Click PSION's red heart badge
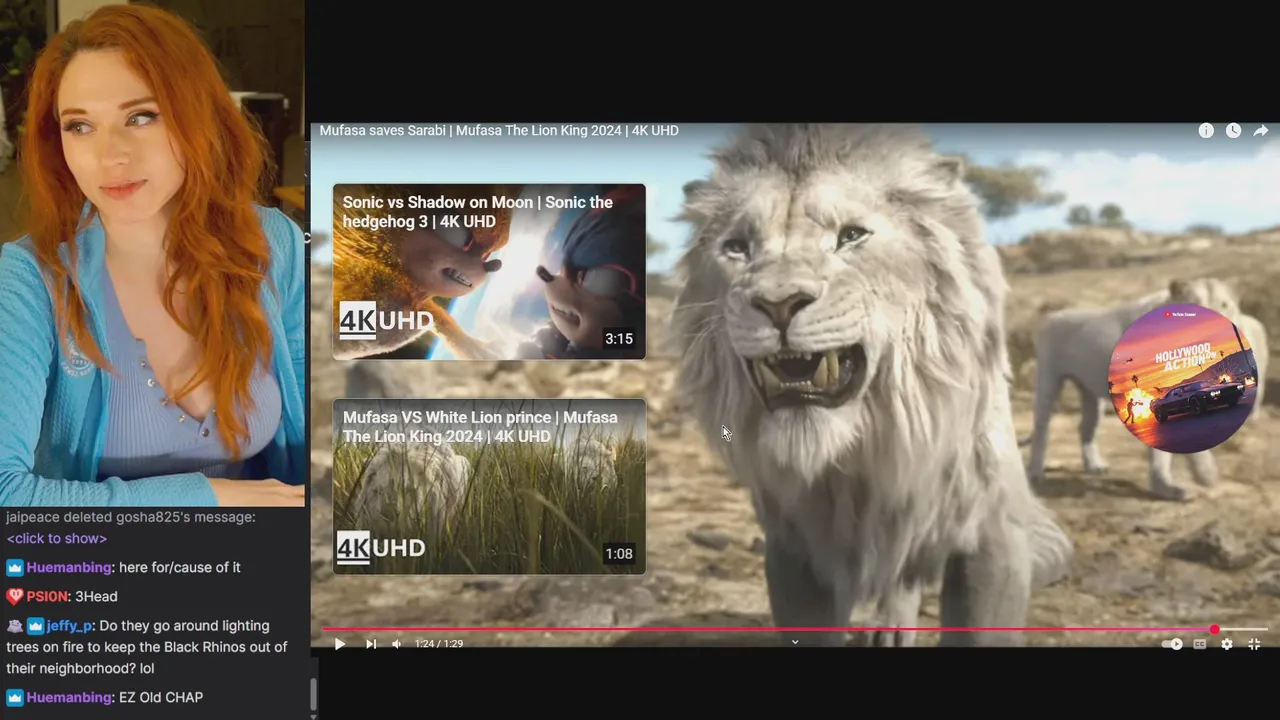Viewport: 1280px width, 720px height. tap(14, 596)
